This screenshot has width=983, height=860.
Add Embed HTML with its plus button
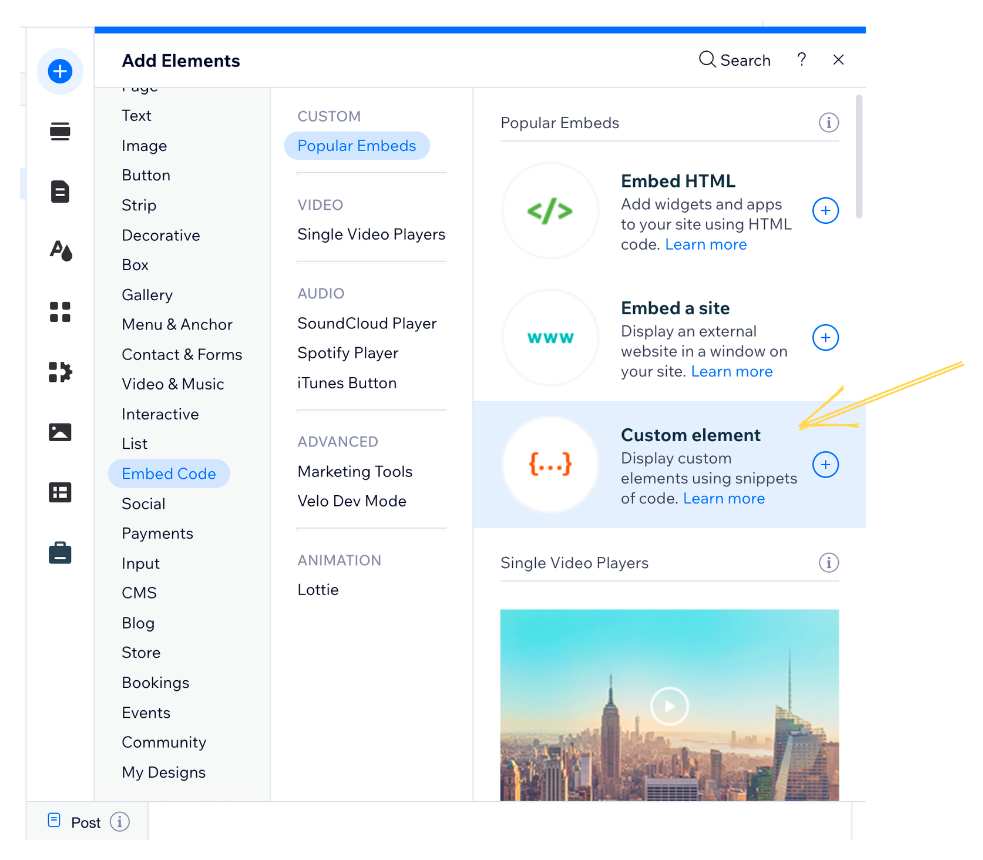coord(825,210)
